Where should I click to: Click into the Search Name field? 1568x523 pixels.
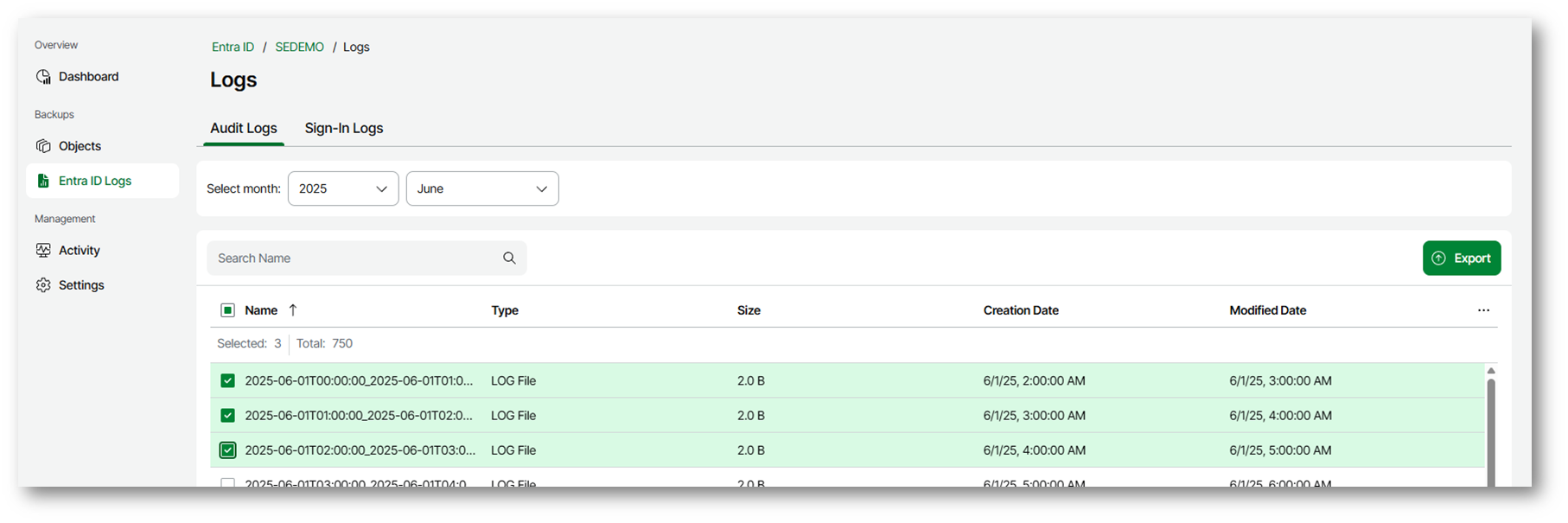pos(354,258)
